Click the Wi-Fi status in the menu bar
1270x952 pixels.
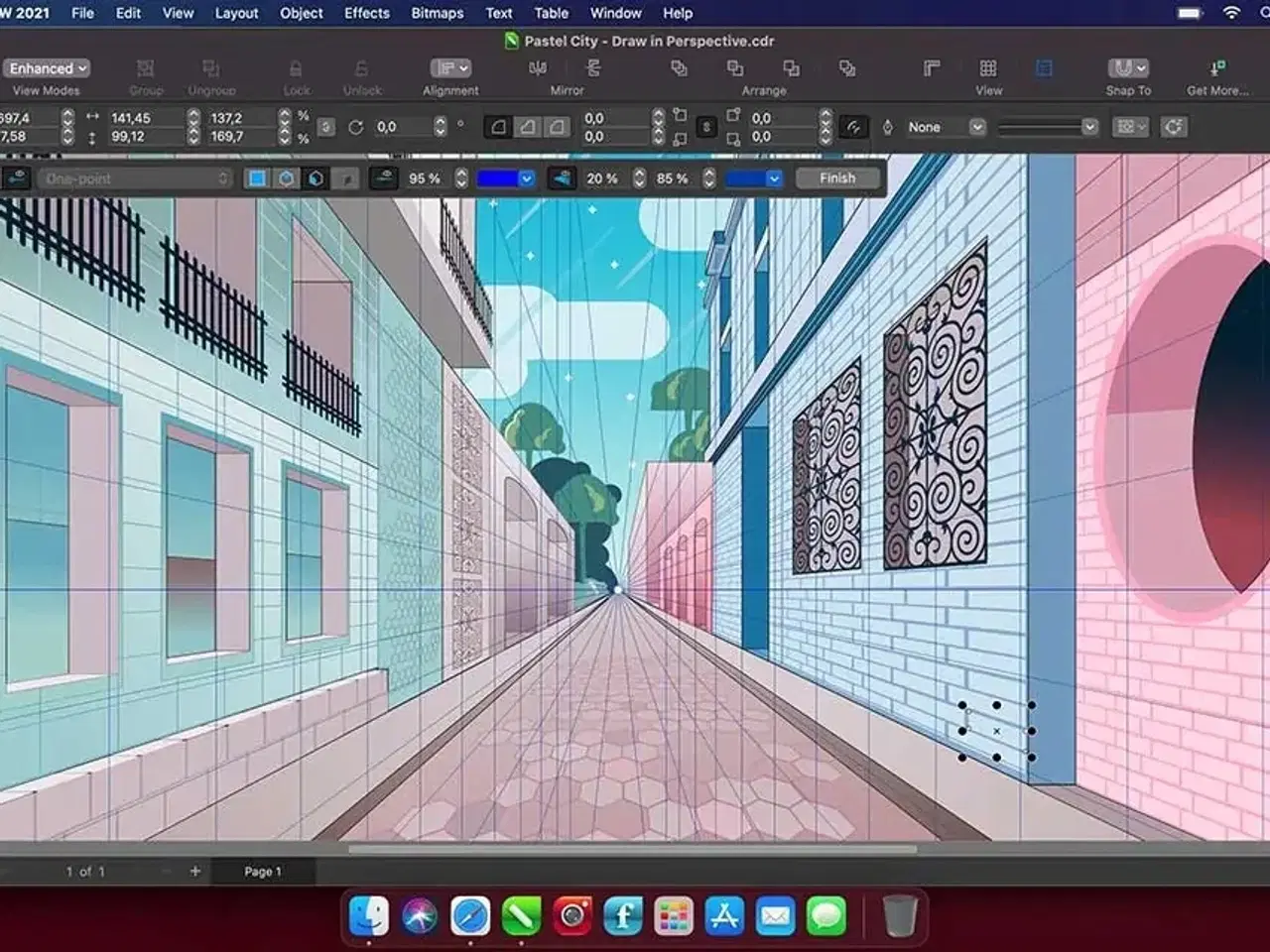(x=1231, y=13)
